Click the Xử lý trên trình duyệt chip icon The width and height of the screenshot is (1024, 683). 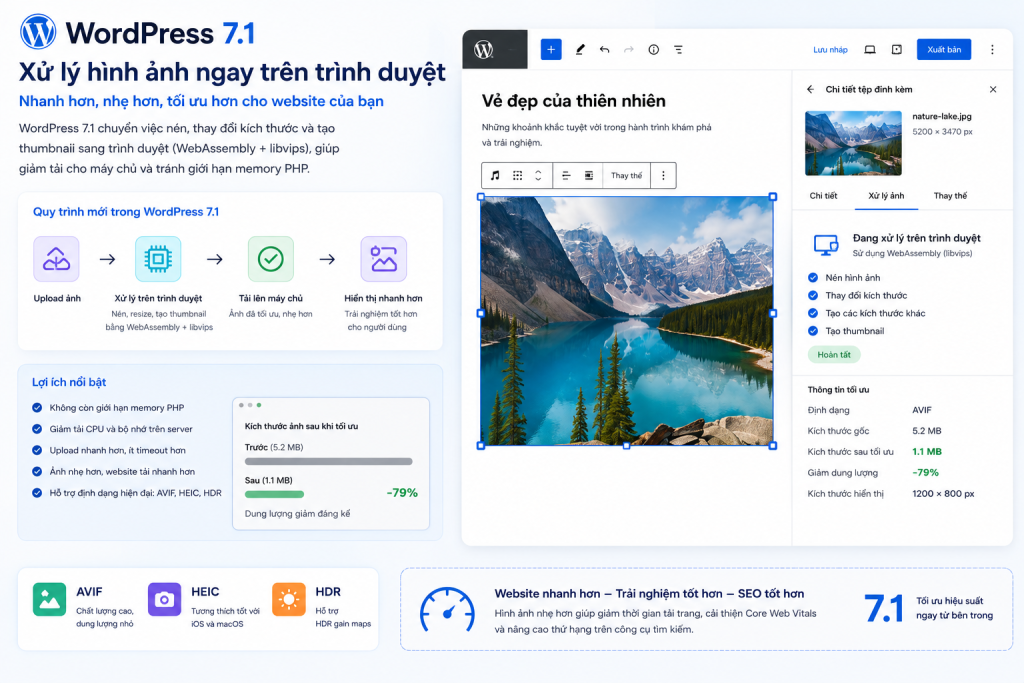(158, 259)
